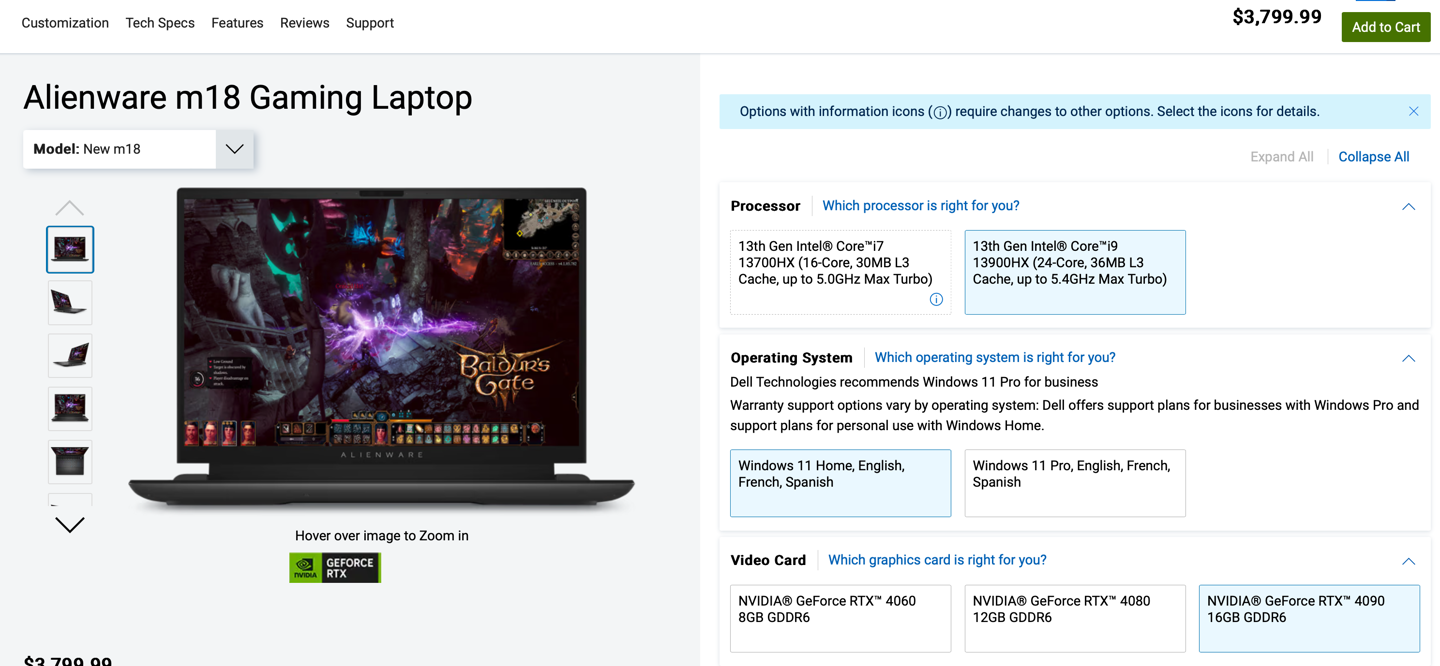
Task: Collapse the Operating System section chevron
Action: 1408,358
